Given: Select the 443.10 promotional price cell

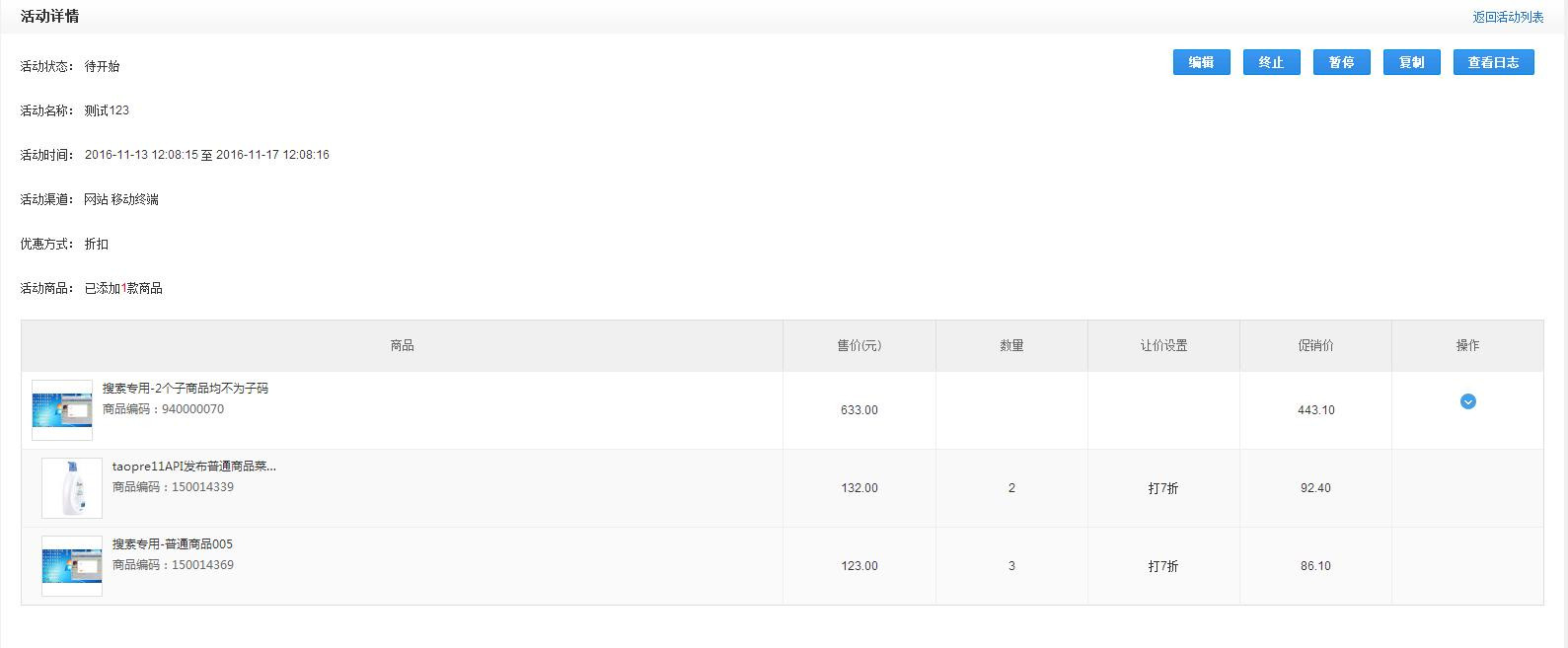Looking at the screenshot, I should [x=1315, y=410].
